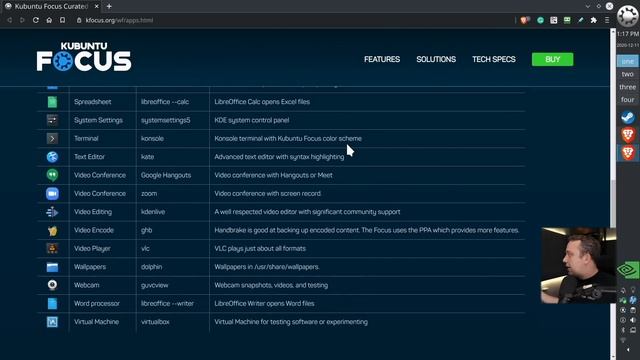Click the Grammarly extension icon
The height and width of the screenshot is (360, 640).
(x=540, y=20)
